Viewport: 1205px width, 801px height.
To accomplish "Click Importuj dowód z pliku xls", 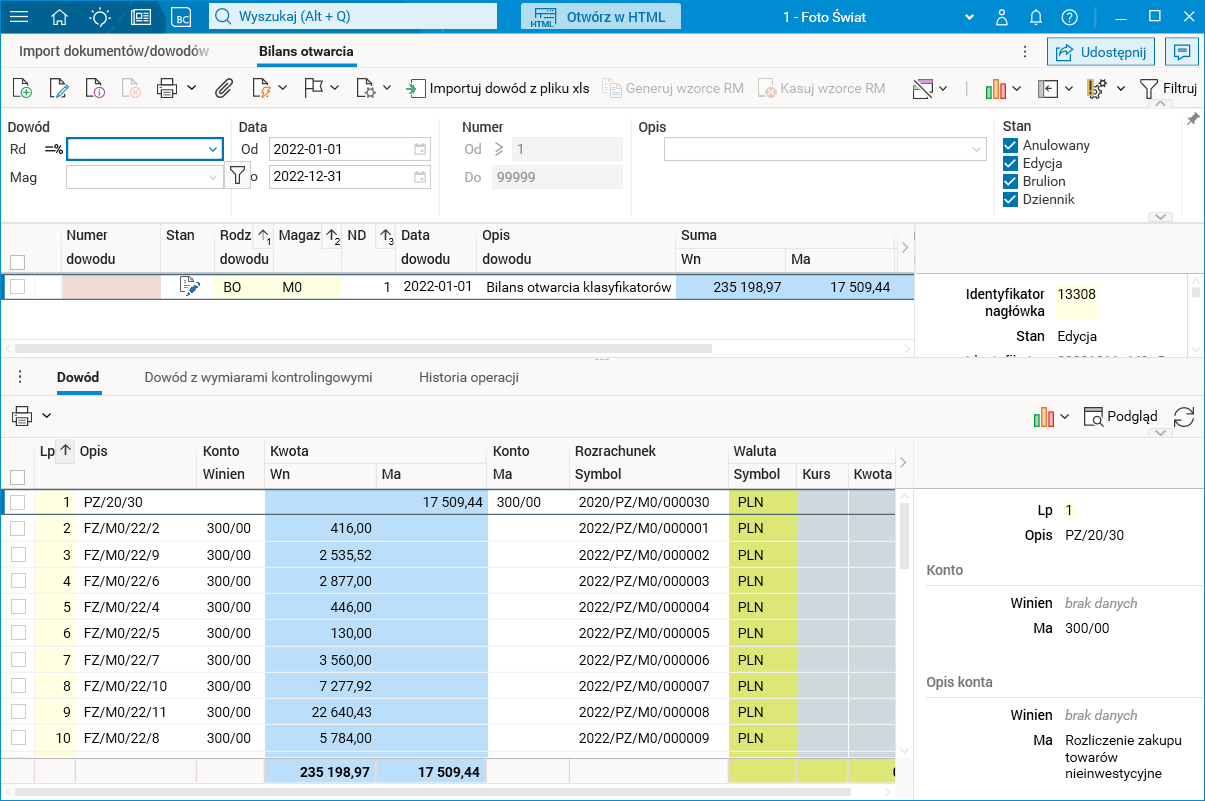I will [498, 89].
